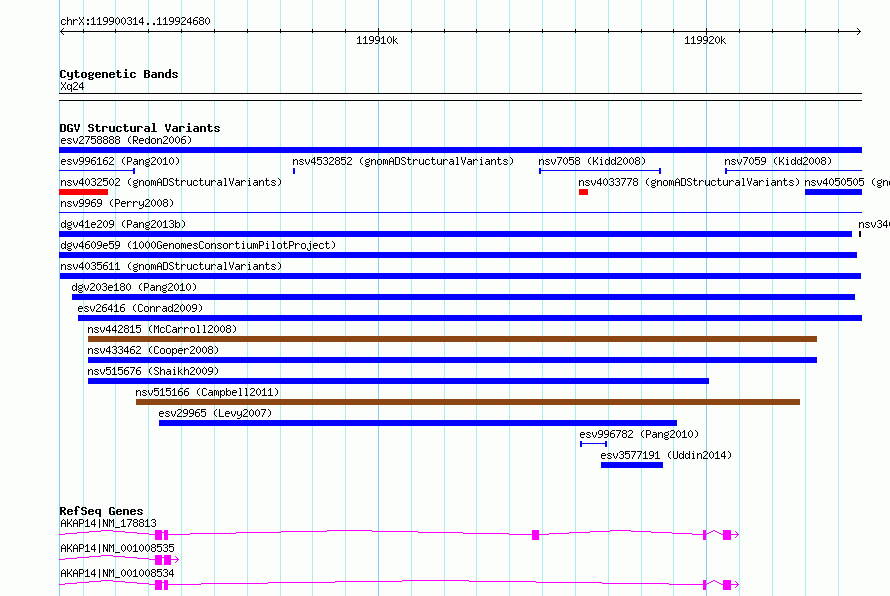Open the esv26416 (Conrad2009) variant bar
The width and height of the screenshot is (890, 596).
tap(470, 318)
